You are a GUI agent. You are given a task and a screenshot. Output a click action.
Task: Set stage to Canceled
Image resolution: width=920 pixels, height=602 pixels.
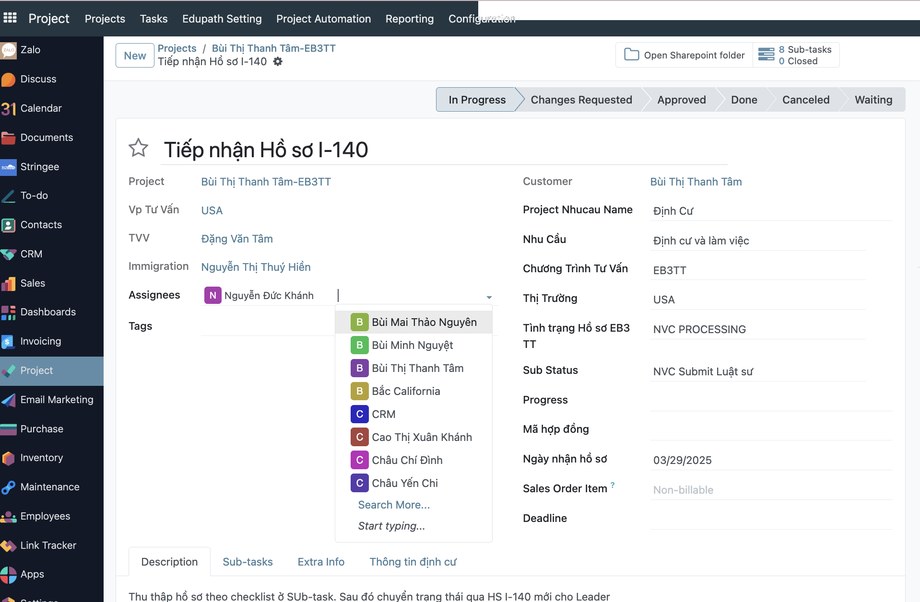point(806,100)
